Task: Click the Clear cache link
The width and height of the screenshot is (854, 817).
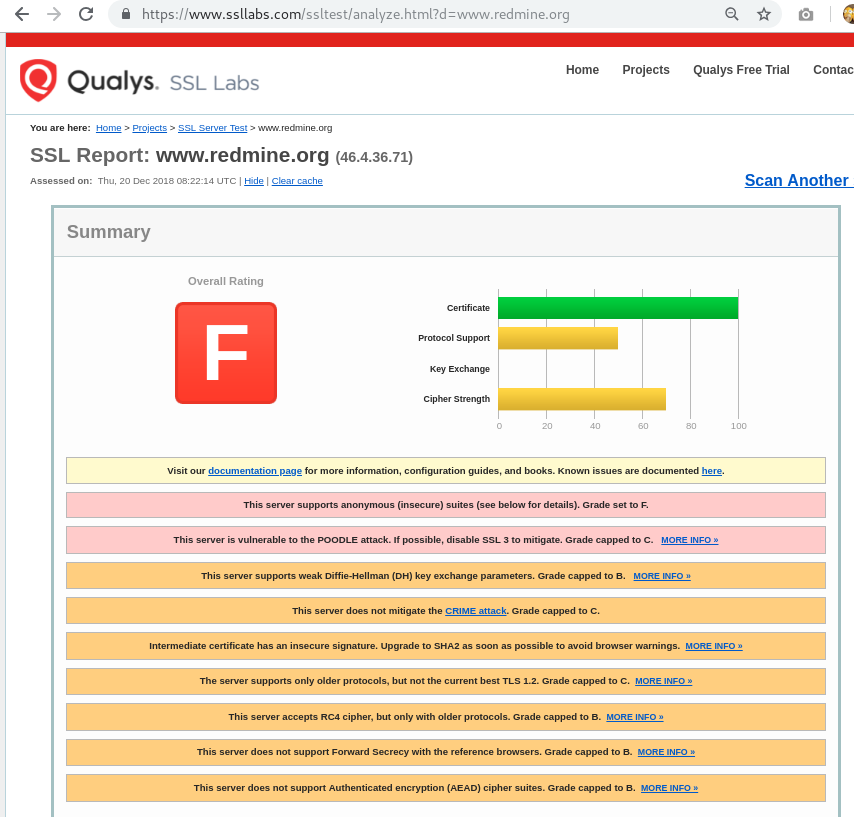Action: coord(297,181)
